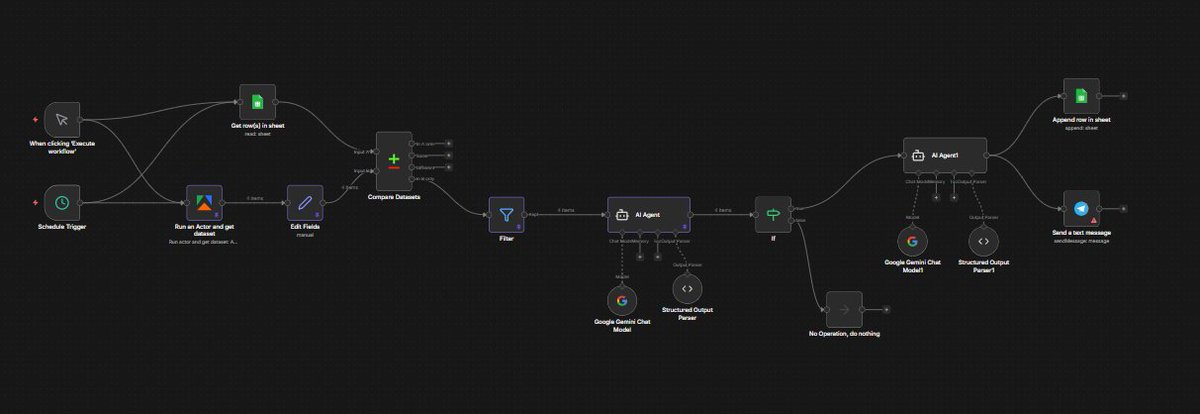Select the manual 'Execute workflow' trigger node
Image resolution: width=1200 pixels, height=414 pixels.
coord(62,119)
